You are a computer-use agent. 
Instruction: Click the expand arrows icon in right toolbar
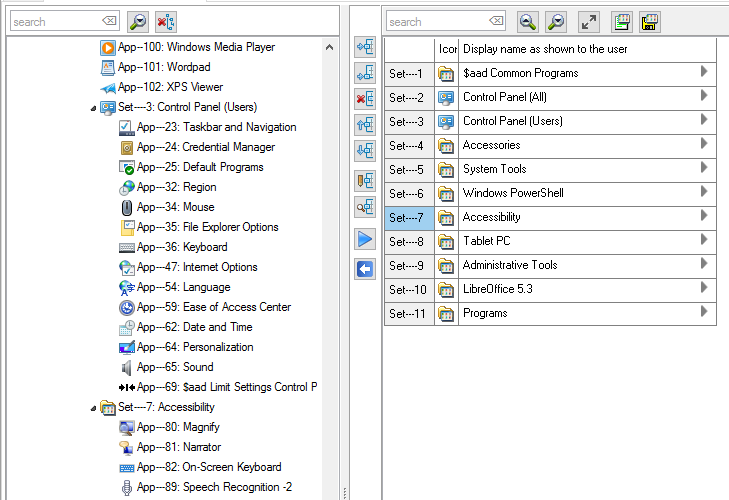click(x=589, y=21)
